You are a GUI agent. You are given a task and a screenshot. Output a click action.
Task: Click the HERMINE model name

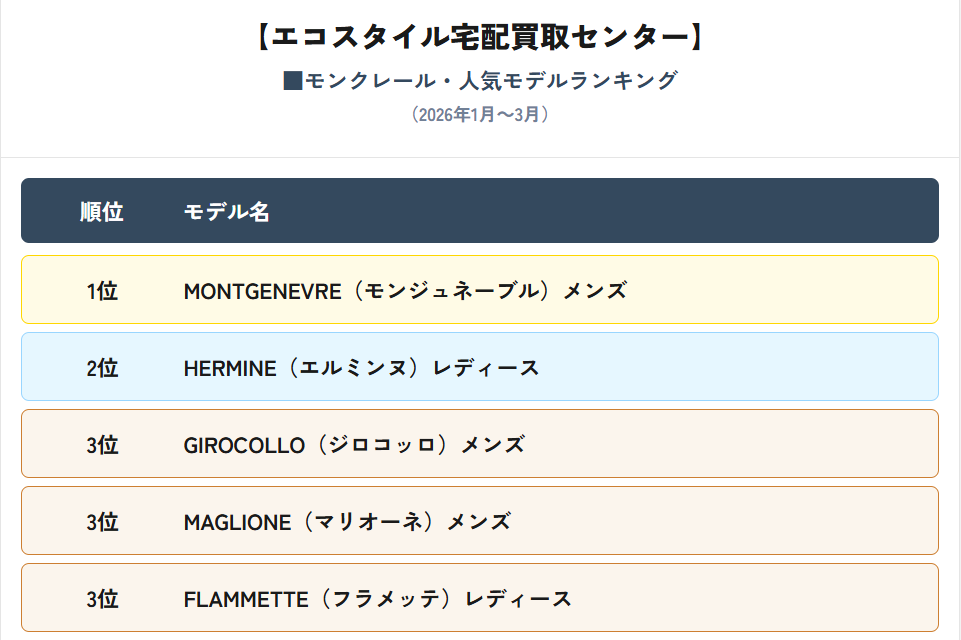(x=230, y=368)
